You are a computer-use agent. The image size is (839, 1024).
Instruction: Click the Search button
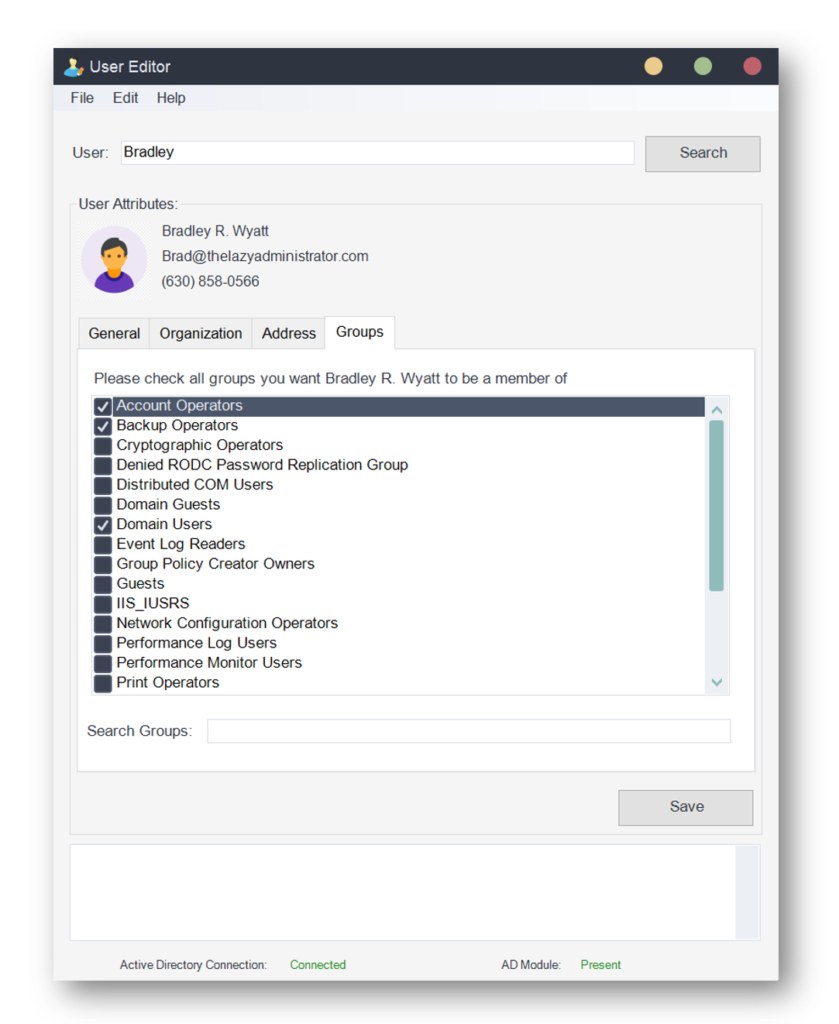(x=703, y=154)
